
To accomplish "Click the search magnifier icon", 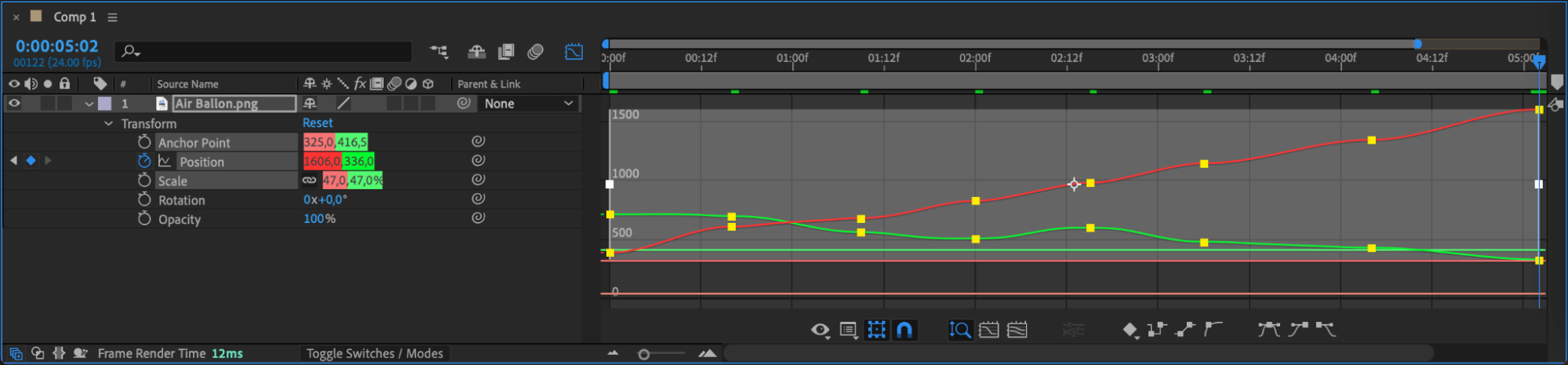I will [129, 52].
